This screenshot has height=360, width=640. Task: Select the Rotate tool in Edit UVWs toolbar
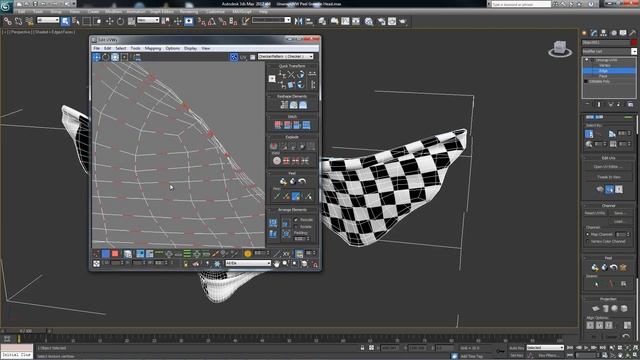(106, 57)
